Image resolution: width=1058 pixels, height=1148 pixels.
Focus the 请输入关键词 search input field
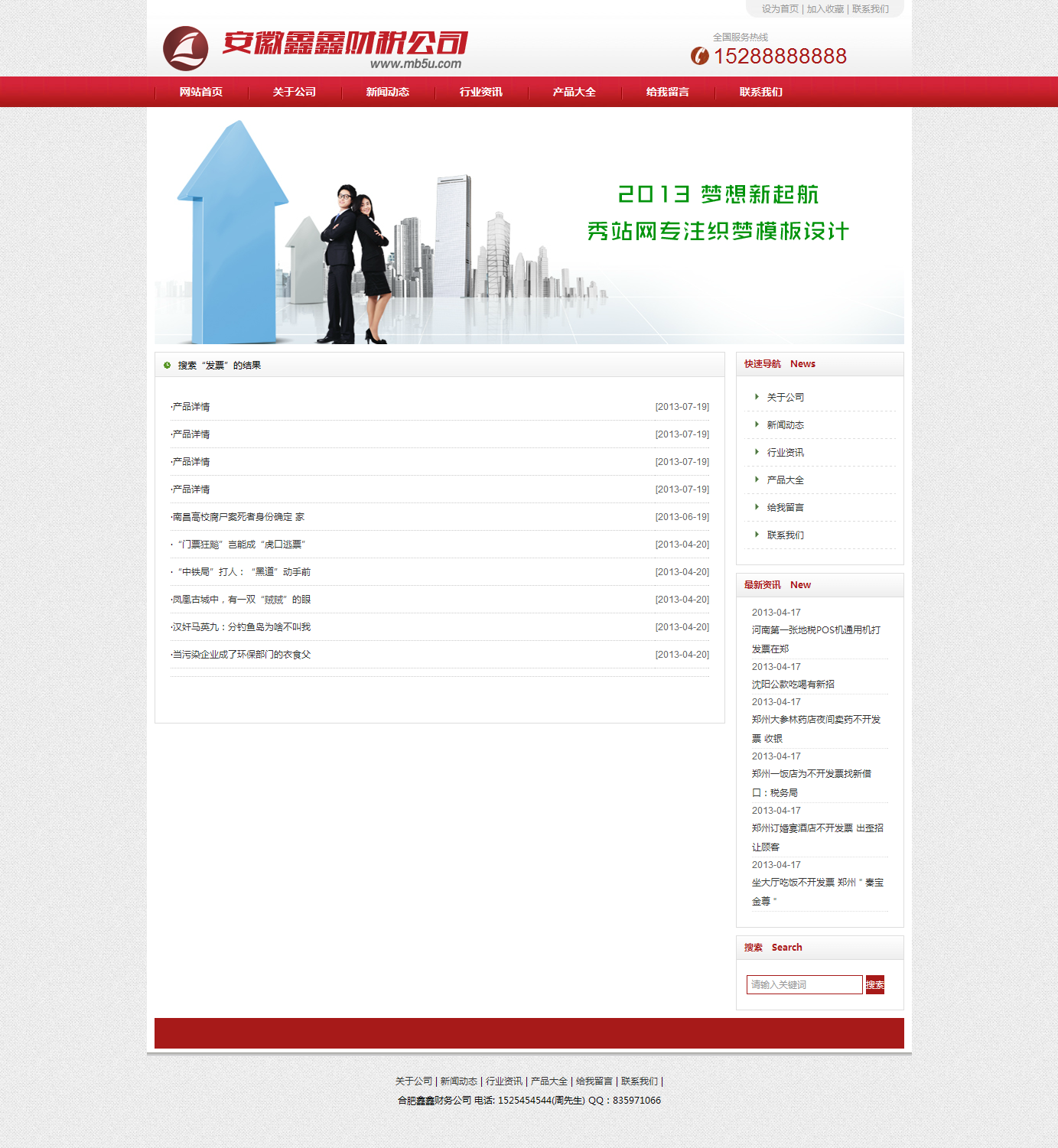click(804, 984)
